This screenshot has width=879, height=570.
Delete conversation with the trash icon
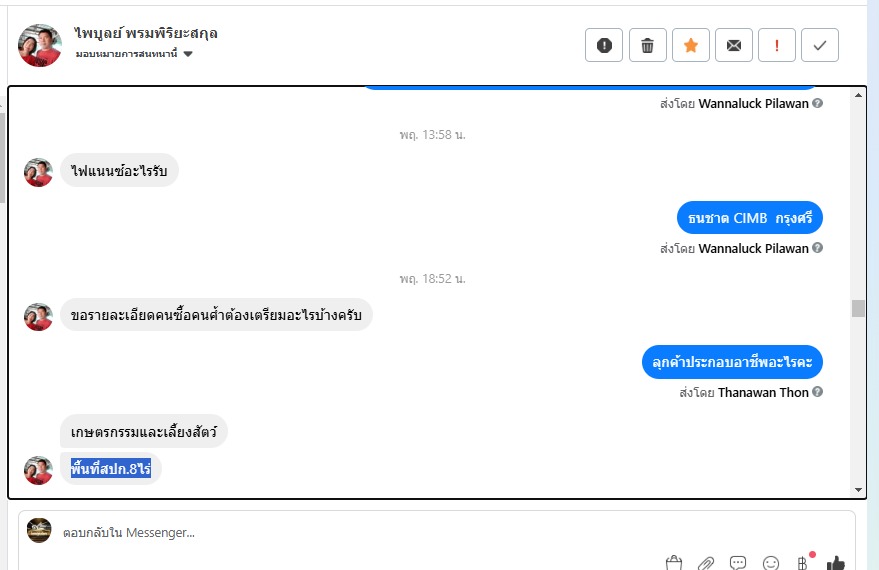click(647, 45)
